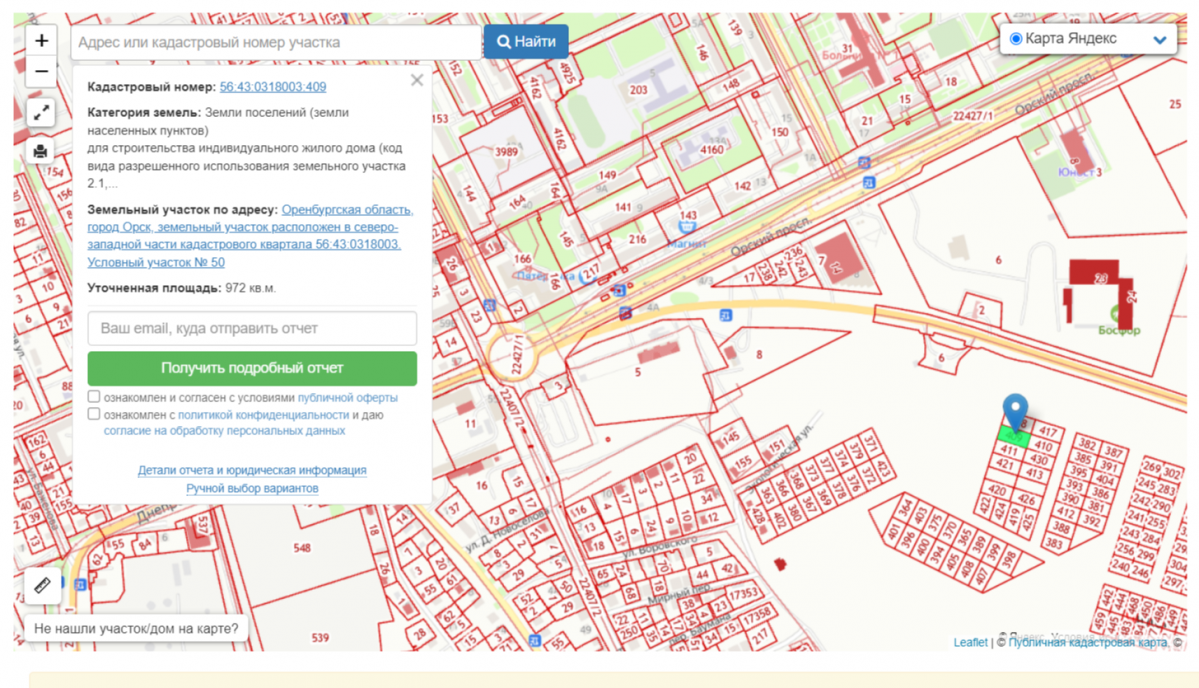Click the Magnit store icon on map
This screenshot has width=1199, height=688.
click(x=688, y=228)
